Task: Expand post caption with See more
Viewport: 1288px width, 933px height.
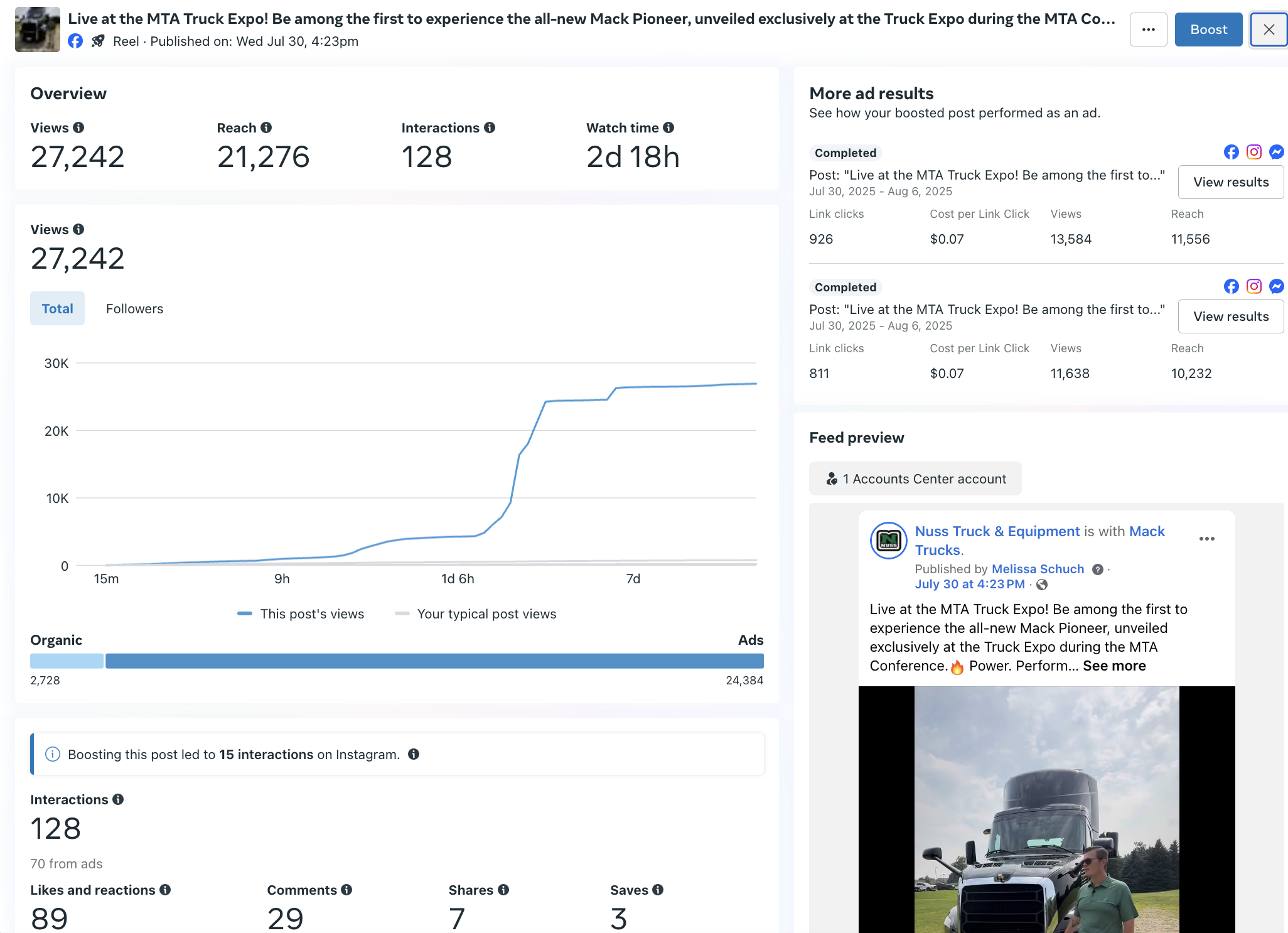Action: click(x=1114, y=666)
